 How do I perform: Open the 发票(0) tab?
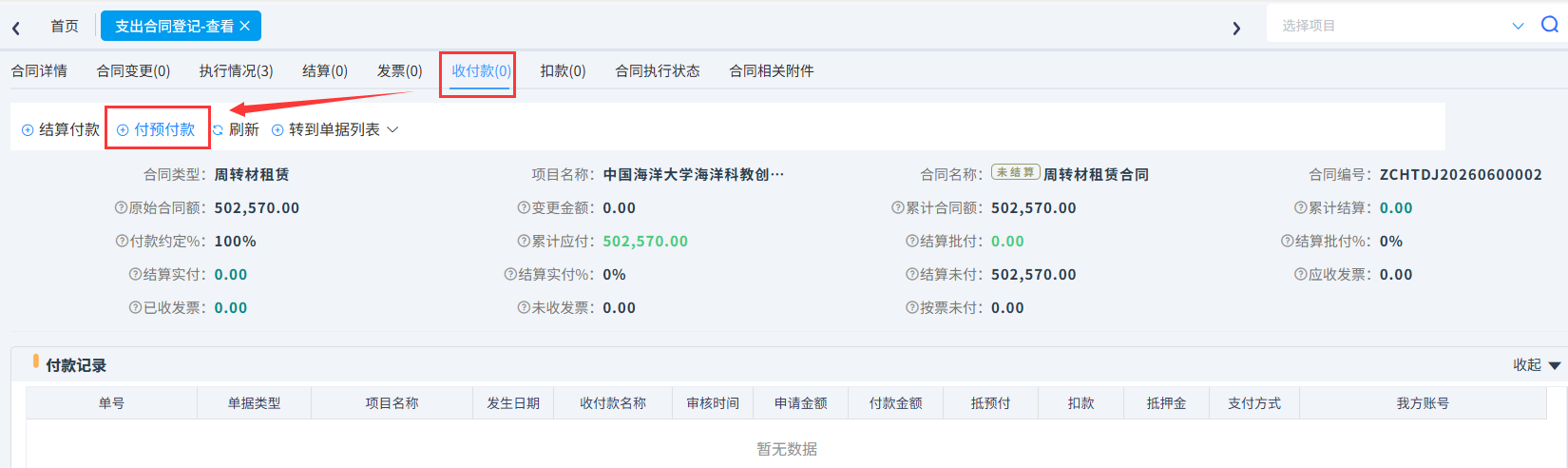coord(400,70)
